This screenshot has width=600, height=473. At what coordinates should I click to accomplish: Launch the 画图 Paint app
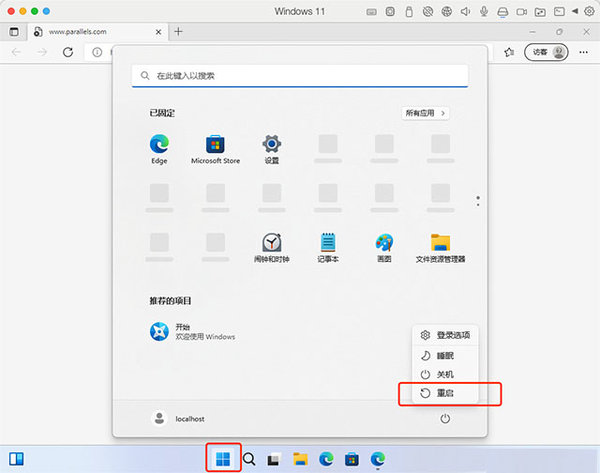[384, 248]
